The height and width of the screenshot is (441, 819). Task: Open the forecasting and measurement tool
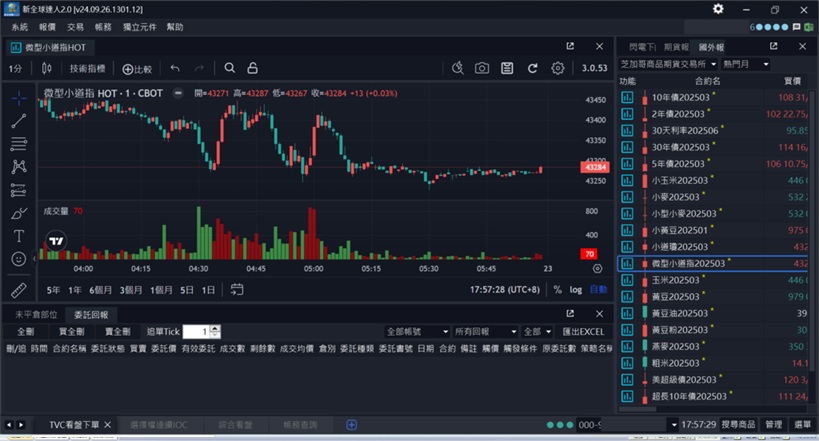pyautogui.click(x=19, y=190)
